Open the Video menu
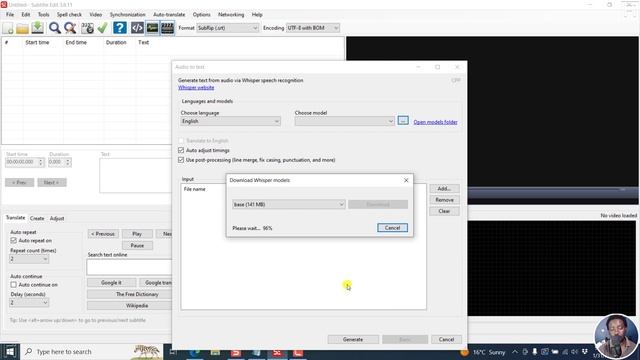 coord(96,14)
